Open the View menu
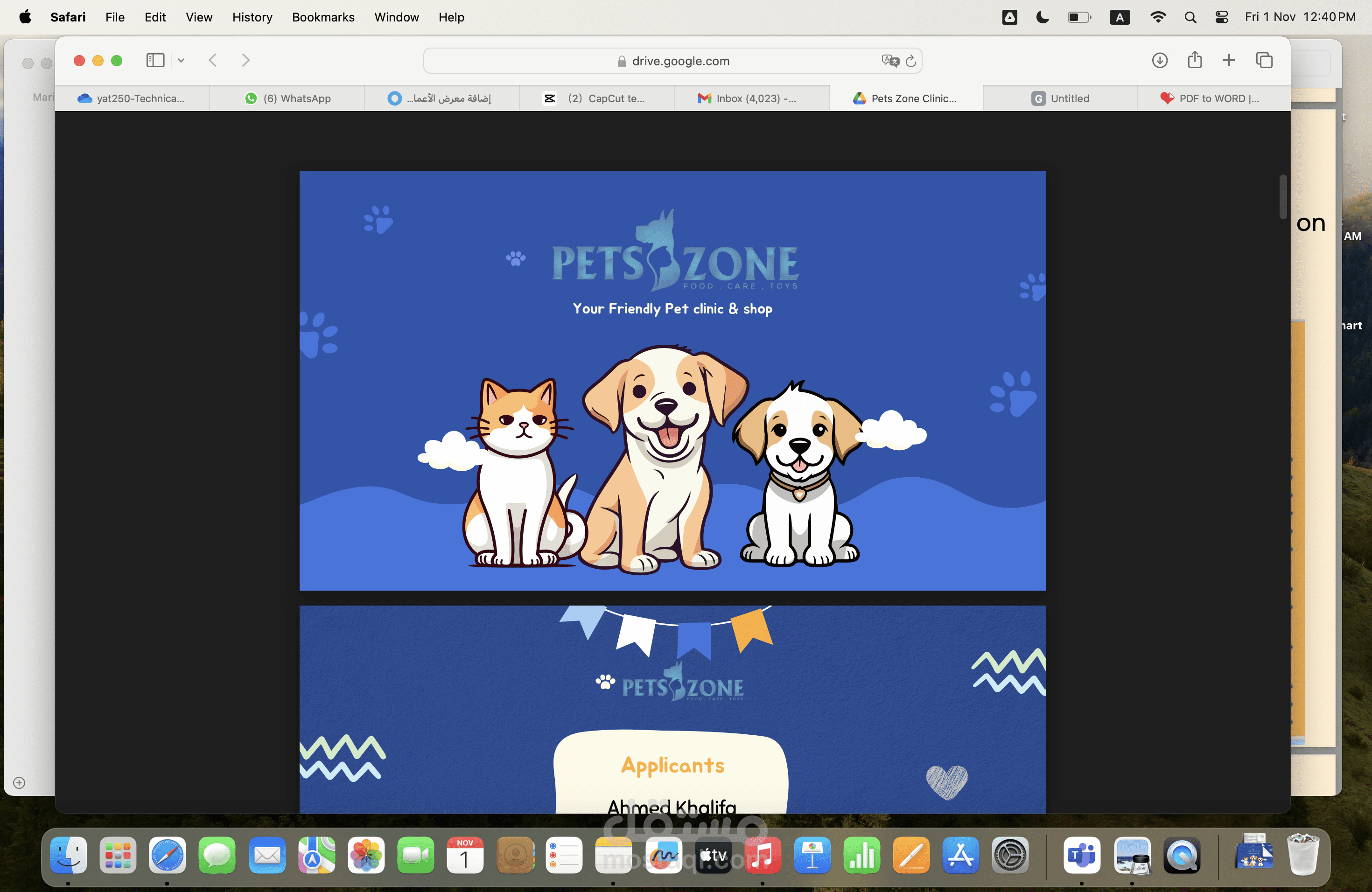 (199, 17)
